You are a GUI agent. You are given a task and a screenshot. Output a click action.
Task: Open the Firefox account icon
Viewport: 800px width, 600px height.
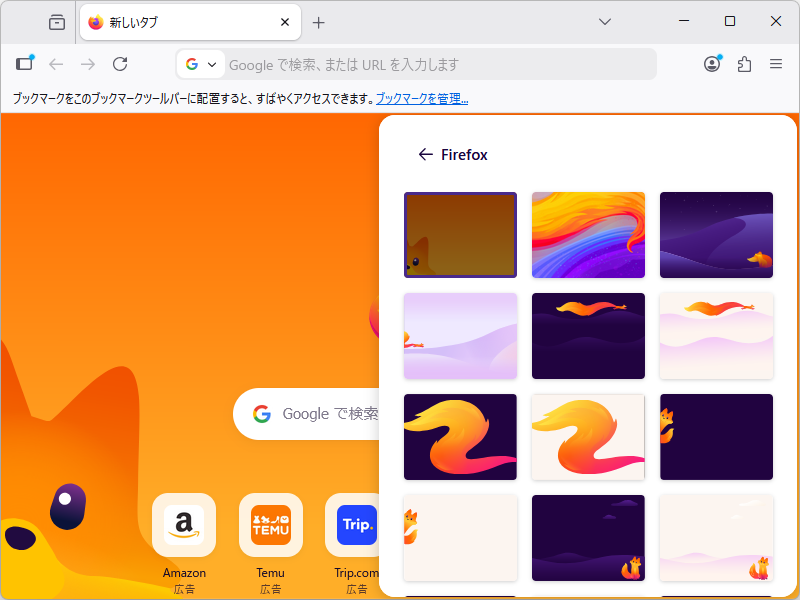tap(712, 64)
